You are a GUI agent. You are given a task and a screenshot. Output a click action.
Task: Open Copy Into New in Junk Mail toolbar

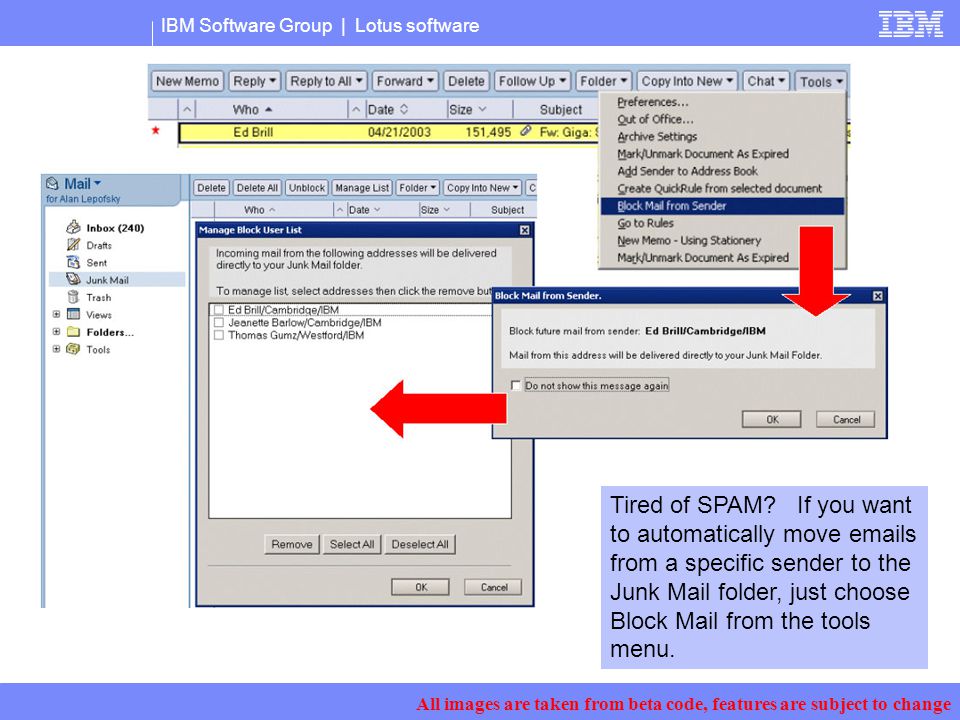(483, 188)
